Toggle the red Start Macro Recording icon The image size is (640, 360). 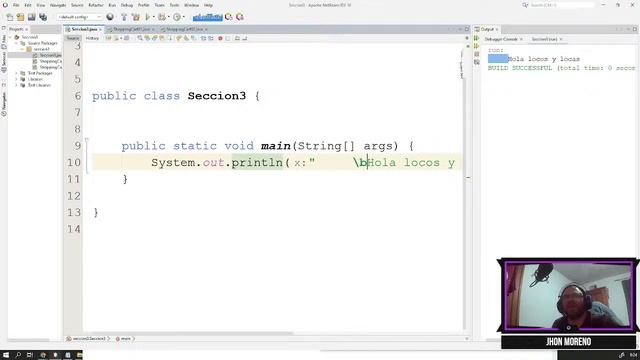(x=220, y=38)
